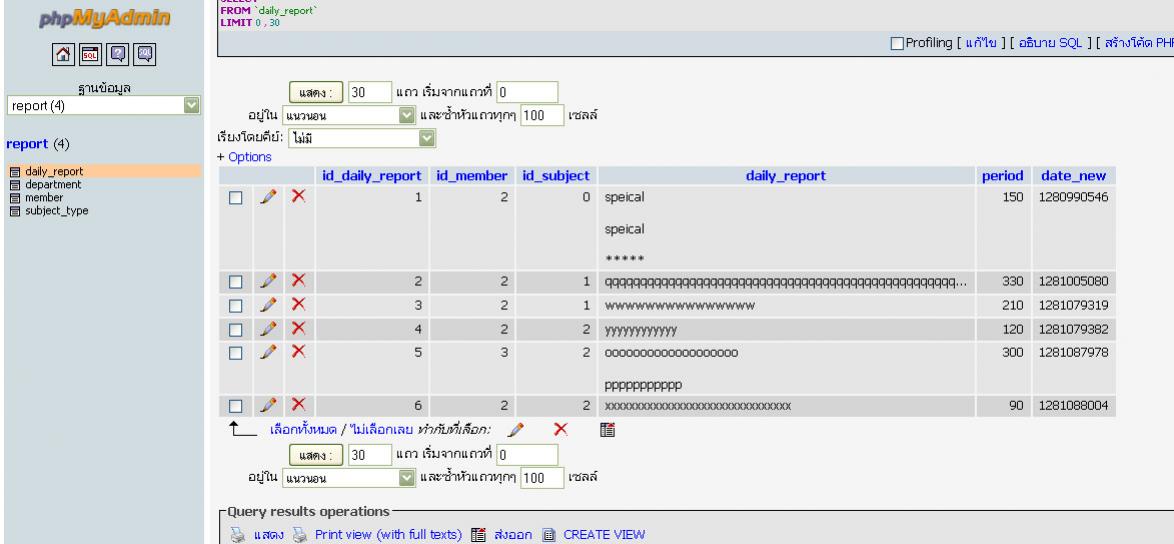1174x544 pixels.
Task: Click the bottom แสดง button
Action: (317, 455)
